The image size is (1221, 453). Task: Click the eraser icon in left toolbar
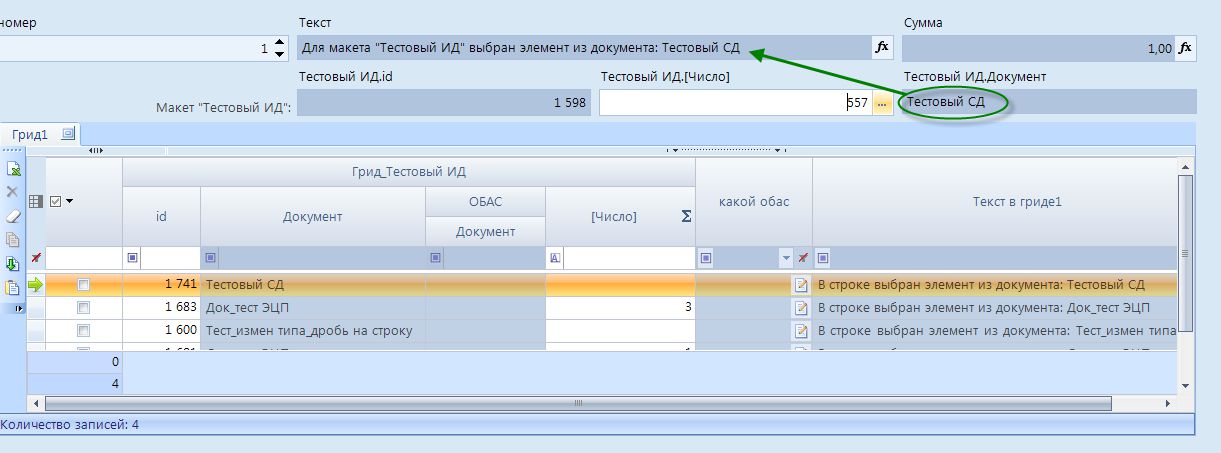pyautogui.click(x=13, y=215)
